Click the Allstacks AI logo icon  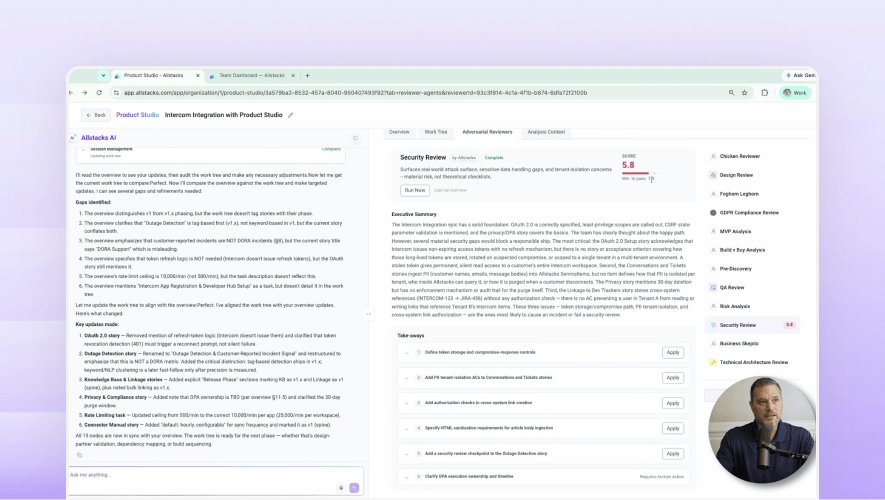click(x=73, y=138)
